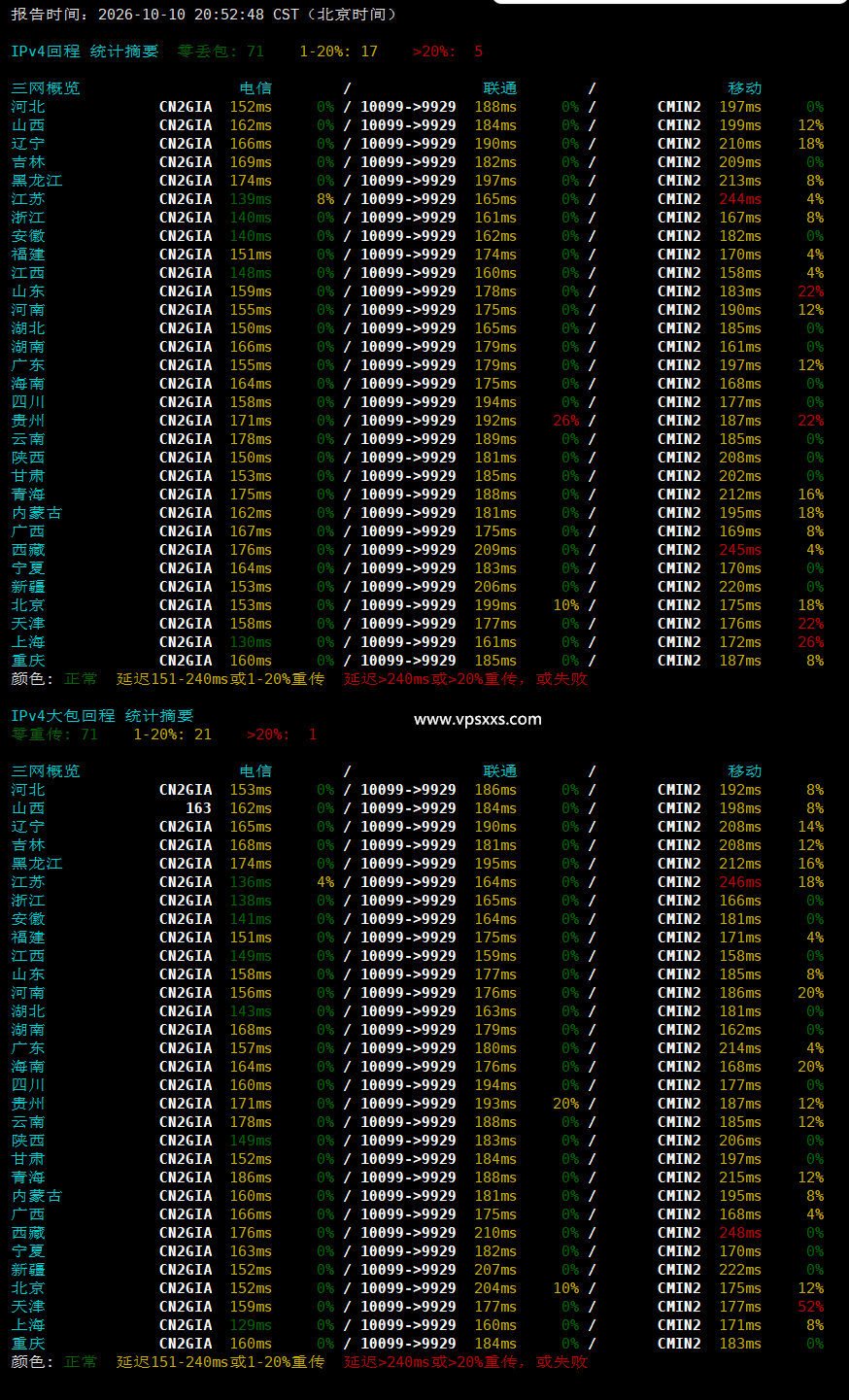Click the '零丢包: 71' summary value
849x1400 pixels.
coord(221,51)
